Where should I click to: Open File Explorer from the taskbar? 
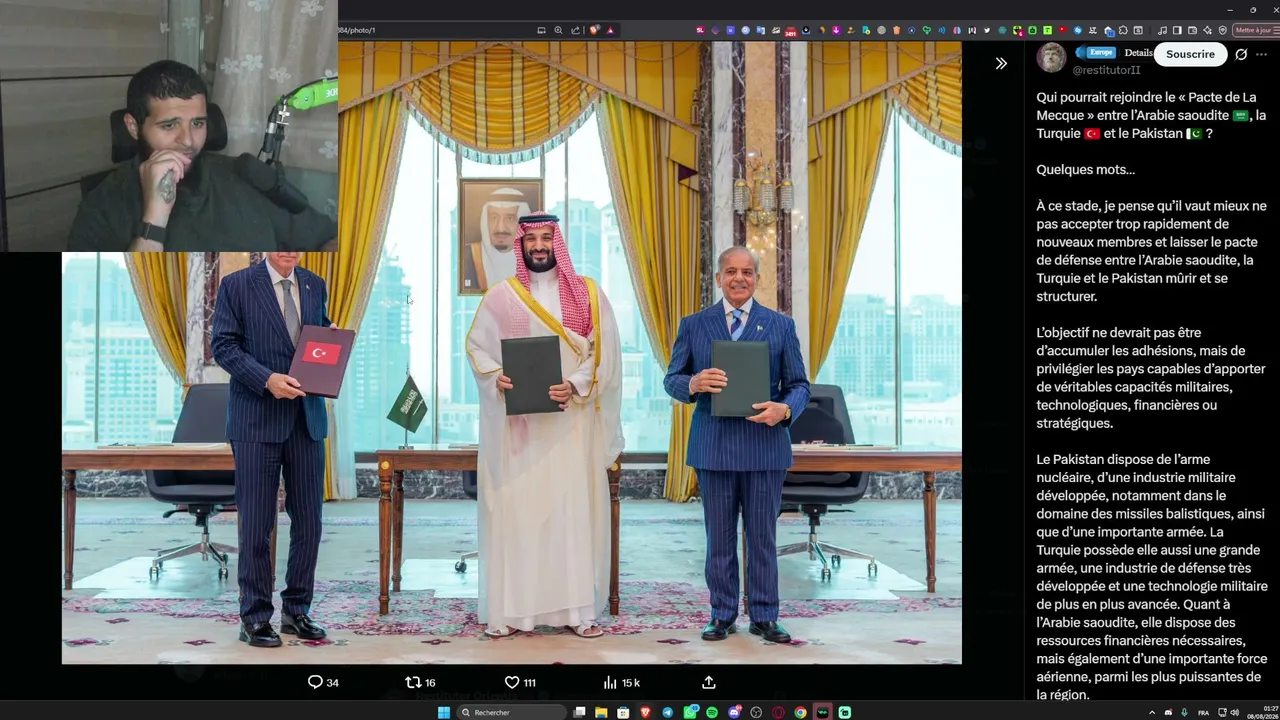[601, 712]
